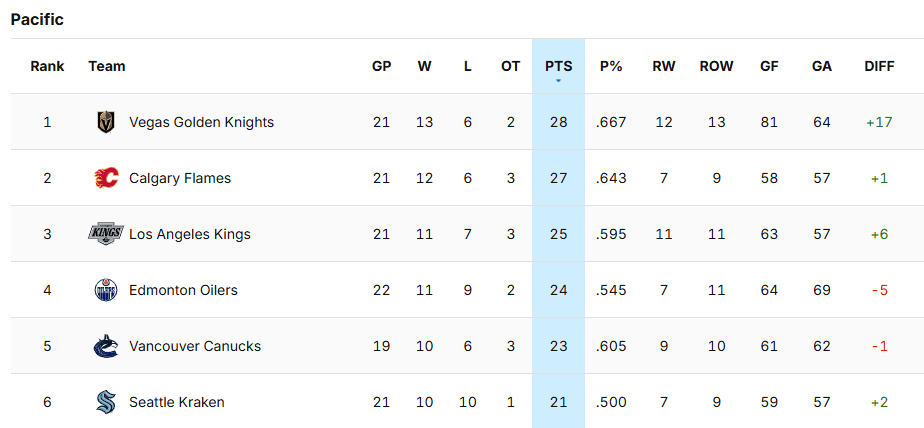Sort table by W column header

(425, 66)
